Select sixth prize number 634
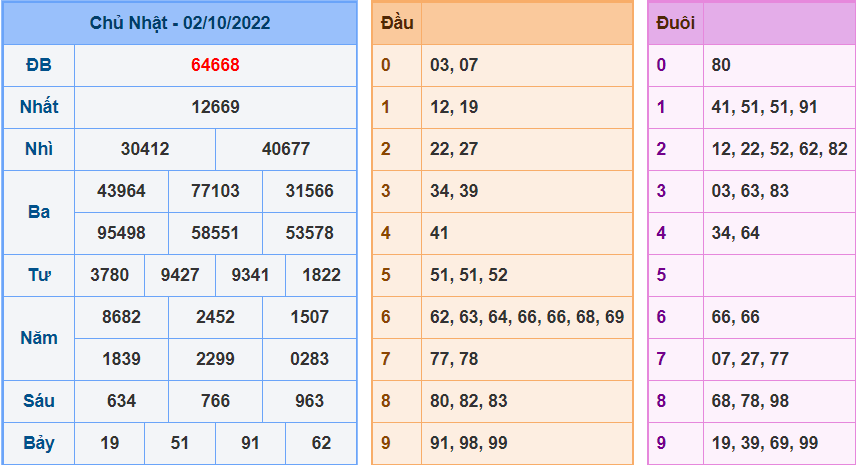 pyautogui.click(x=121, y=401)
